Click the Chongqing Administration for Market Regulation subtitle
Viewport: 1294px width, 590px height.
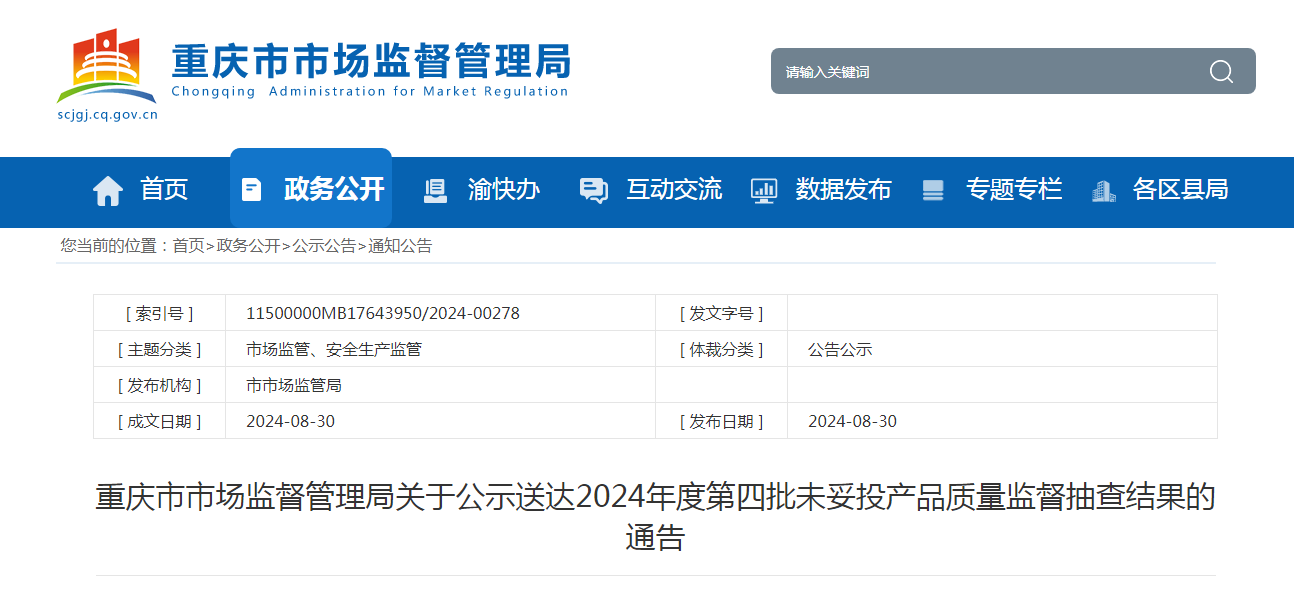pos(370,91)
